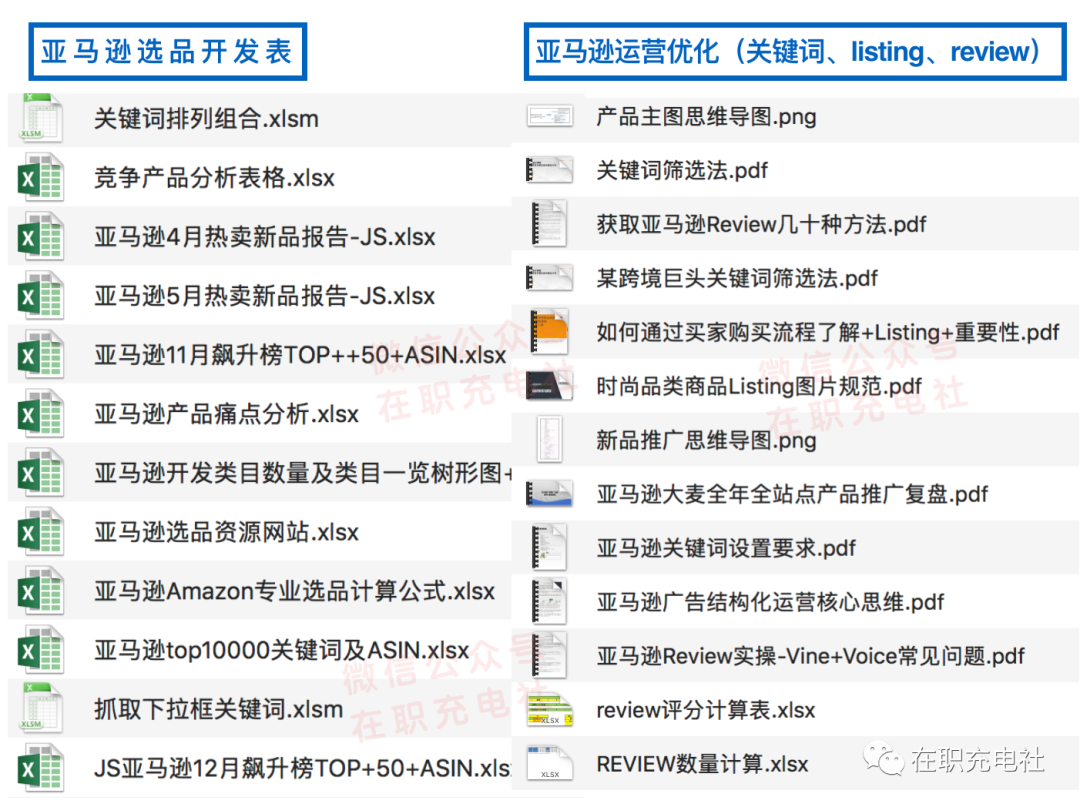This screenshot has width=1080, height=807.
Task: Click the file name 亚马逊选品资源网站.xlsx
Action: (227, 533)
